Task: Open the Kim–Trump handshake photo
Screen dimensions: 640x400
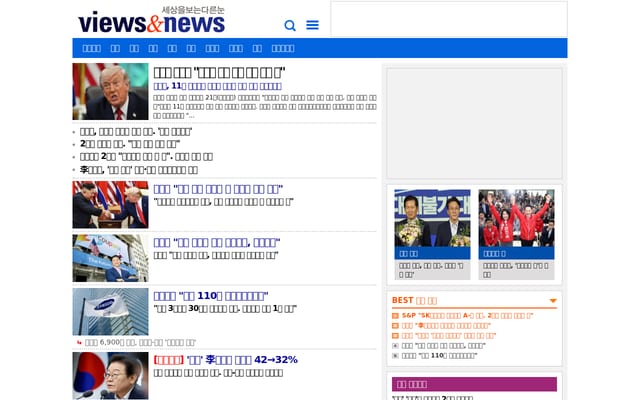Action: (x=111, y=205)
